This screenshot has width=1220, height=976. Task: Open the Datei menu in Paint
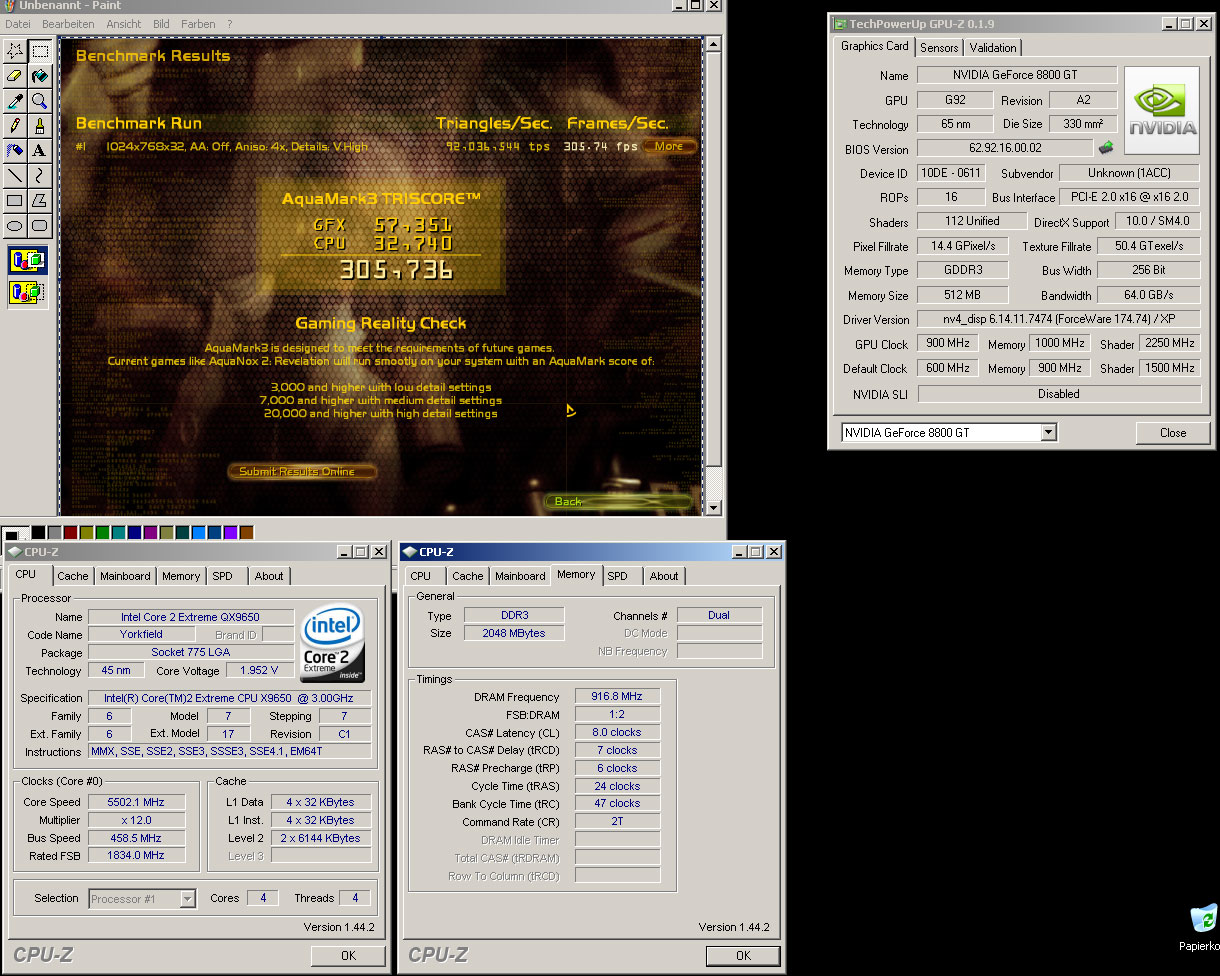(x=18, y=23)
